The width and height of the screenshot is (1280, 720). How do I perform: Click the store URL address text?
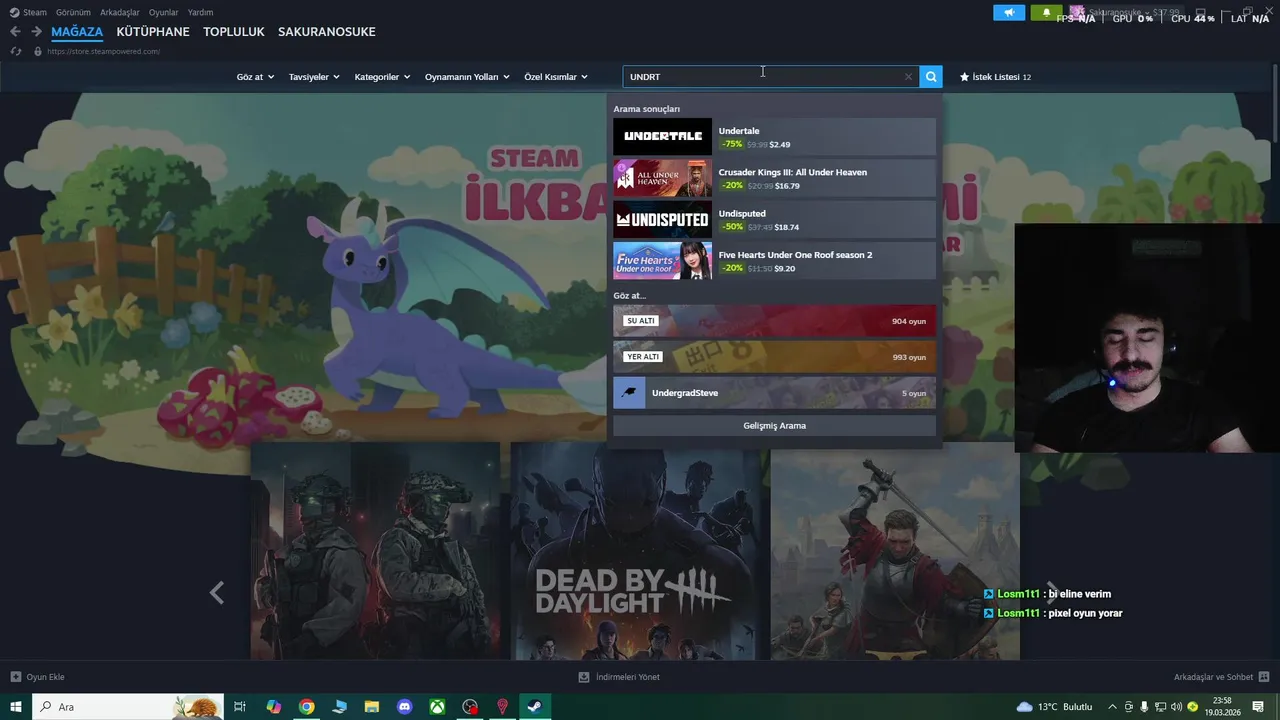[x=103, y=51]
